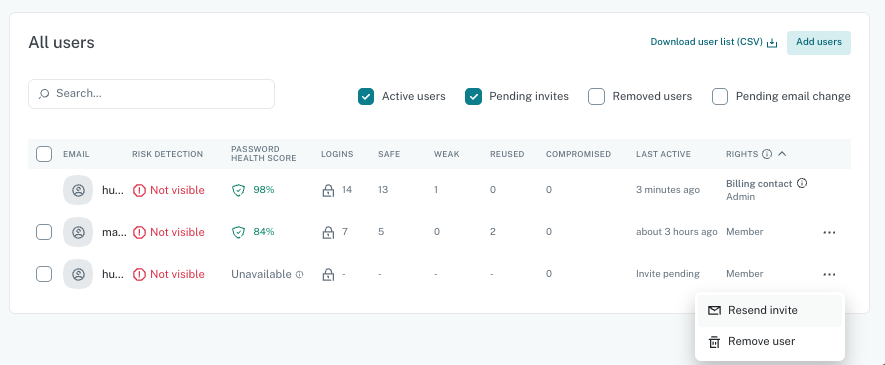The image size is (885, 365).
Task: Click the 'Invite pending' status text
Action: tap(668, 274)
